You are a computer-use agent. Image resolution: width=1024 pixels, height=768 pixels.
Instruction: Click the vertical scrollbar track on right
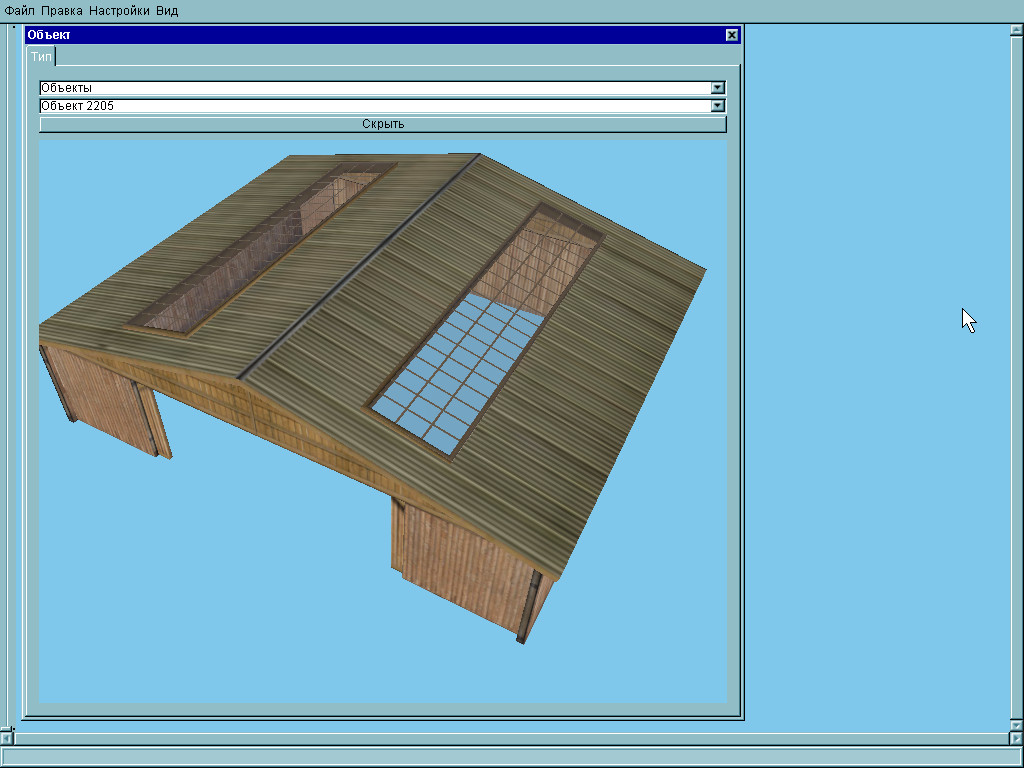[1017, 380]
